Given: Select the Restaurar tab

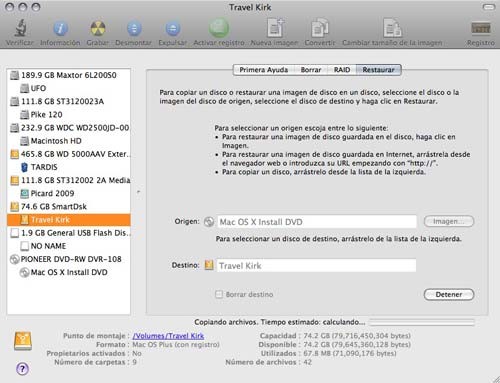Looking at the screenshot, I should coord(379,70).
